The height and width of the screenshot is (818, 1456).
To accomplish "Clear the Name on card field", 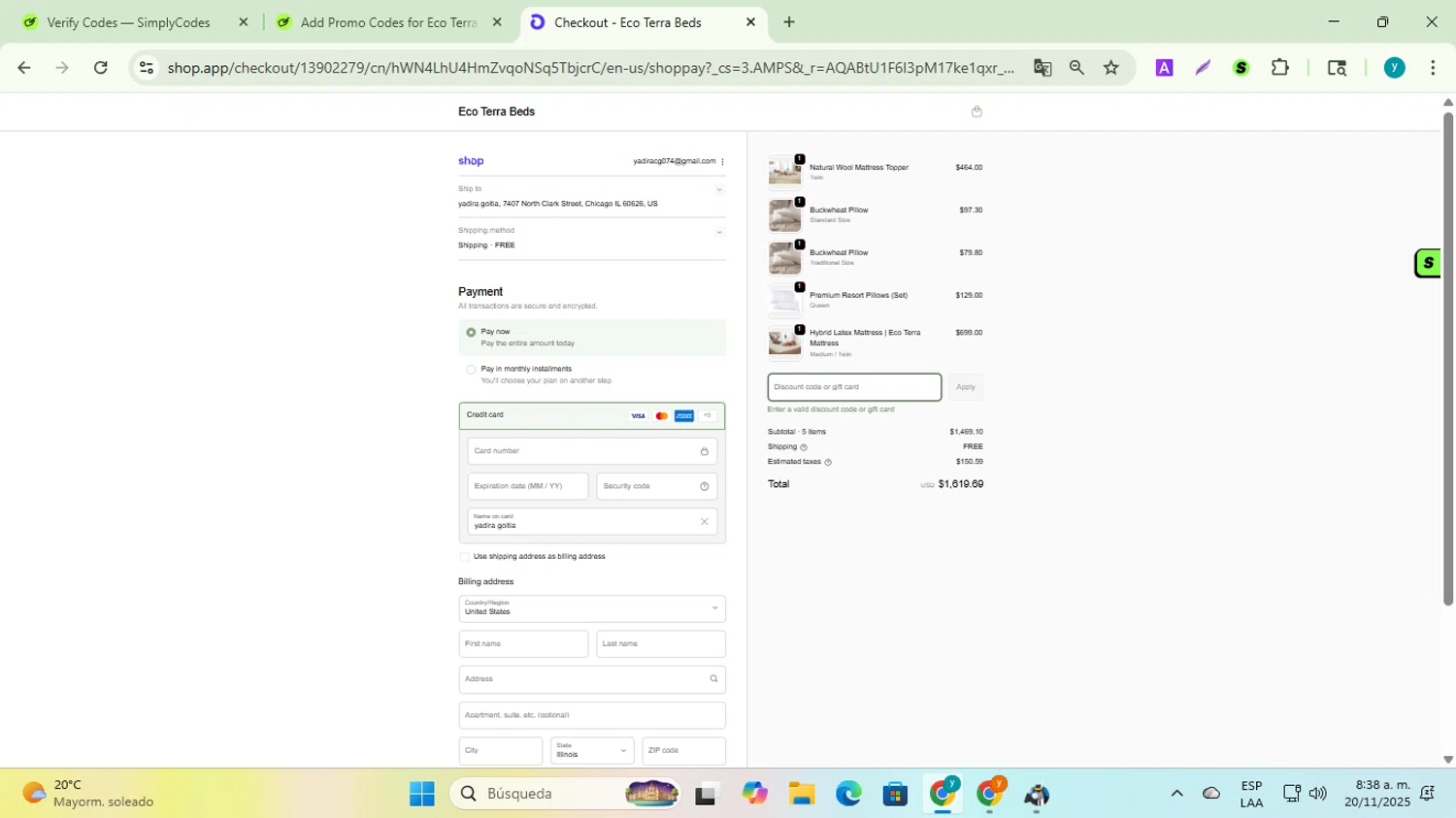I will (705, 522).
